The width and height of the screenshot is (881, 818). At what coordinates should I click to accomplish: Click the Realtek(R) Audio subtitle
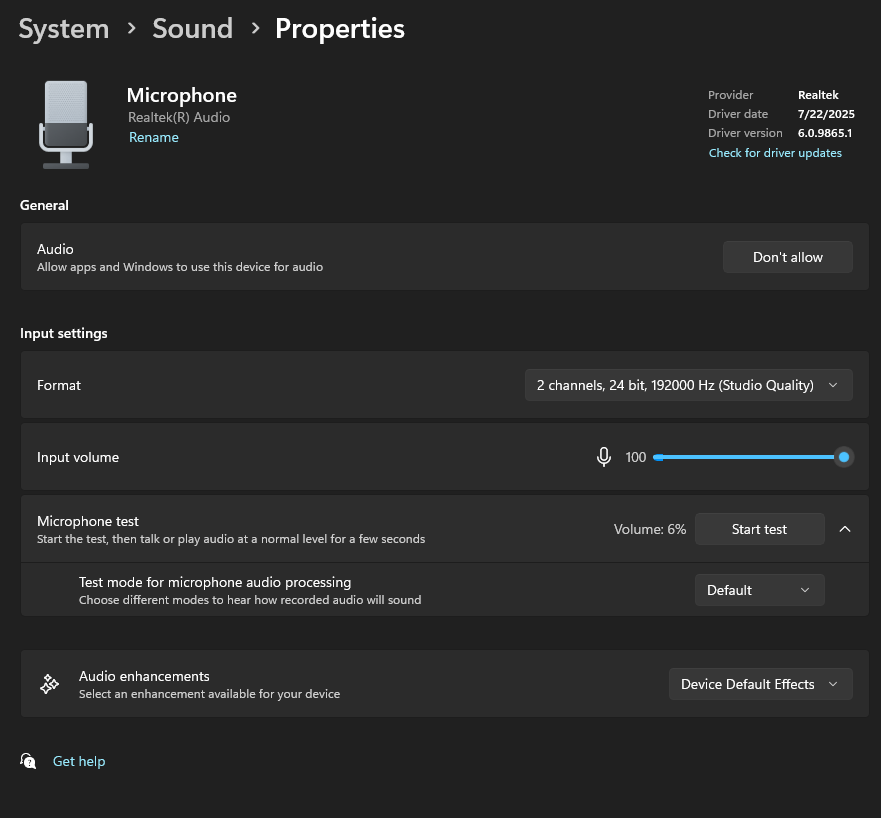179,117
